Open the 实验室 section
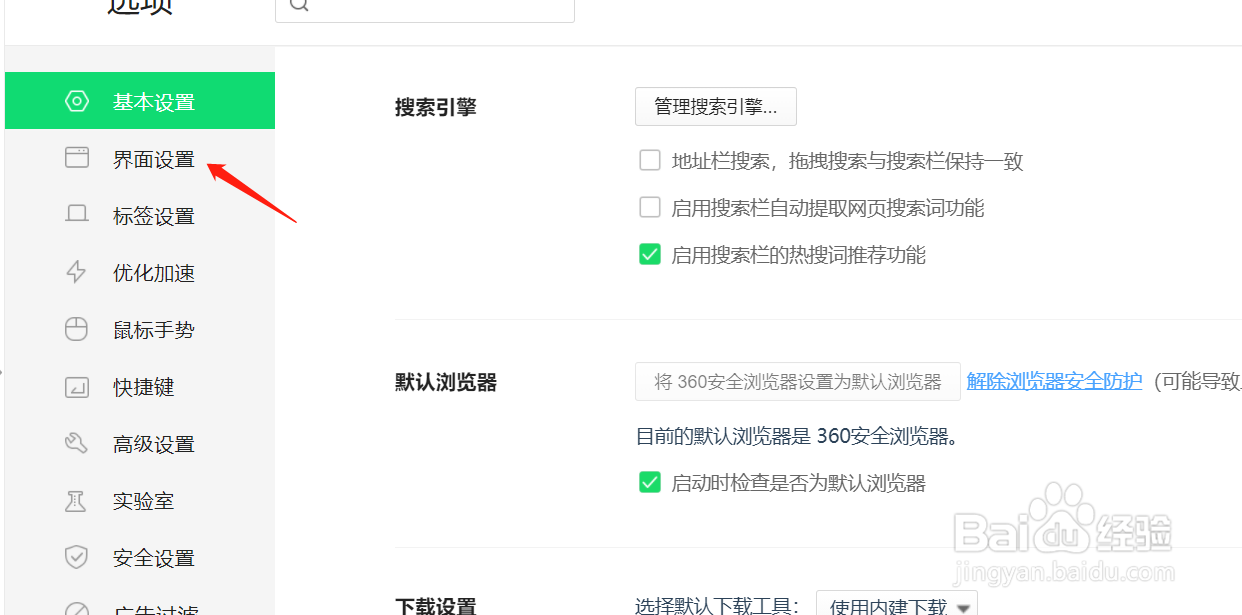Image resolution: width=1242 pixels, height=615 pixels. coord(140,500)
